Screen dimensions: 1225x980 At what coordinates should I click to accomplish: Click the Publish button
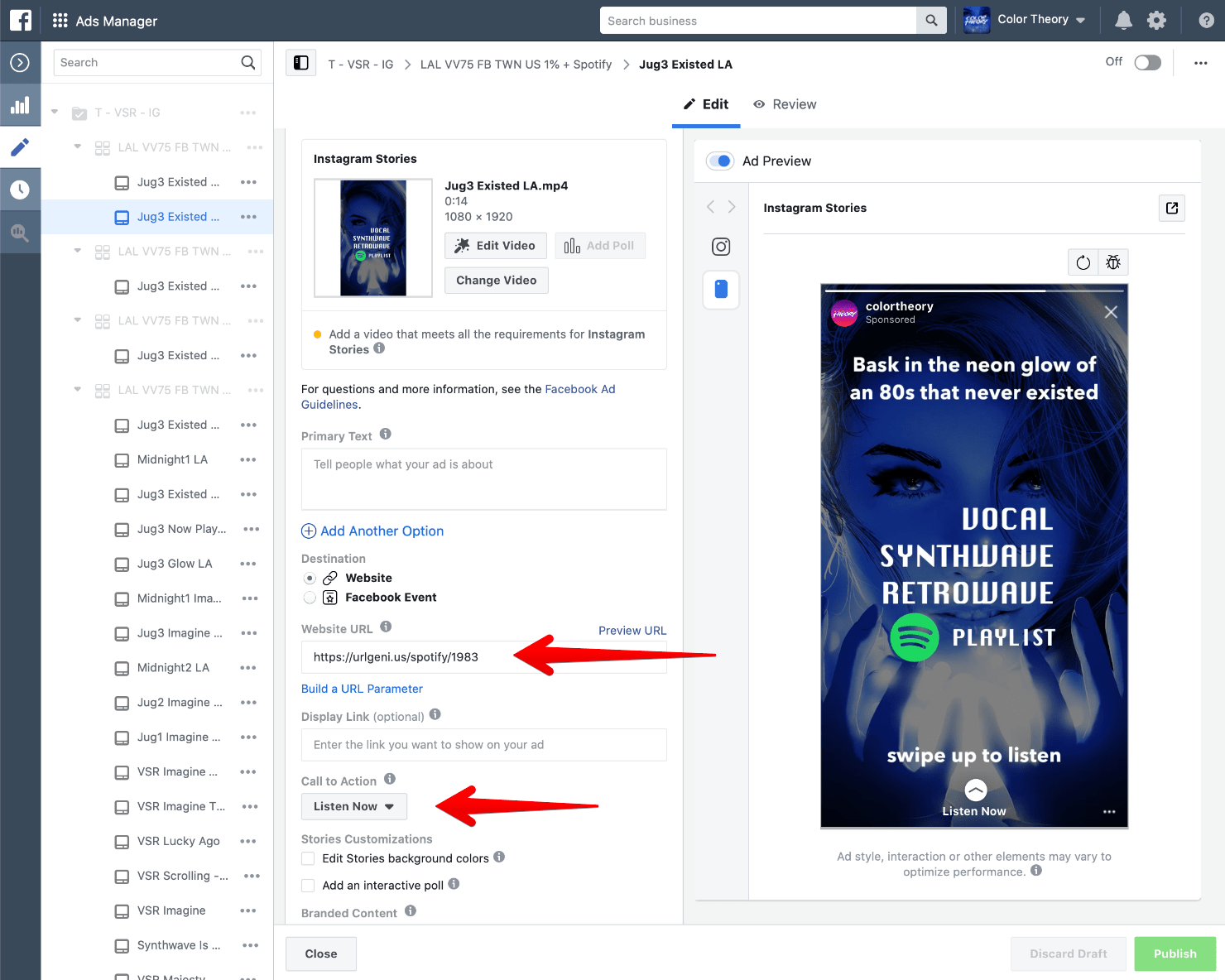[x=1175, y=954]
